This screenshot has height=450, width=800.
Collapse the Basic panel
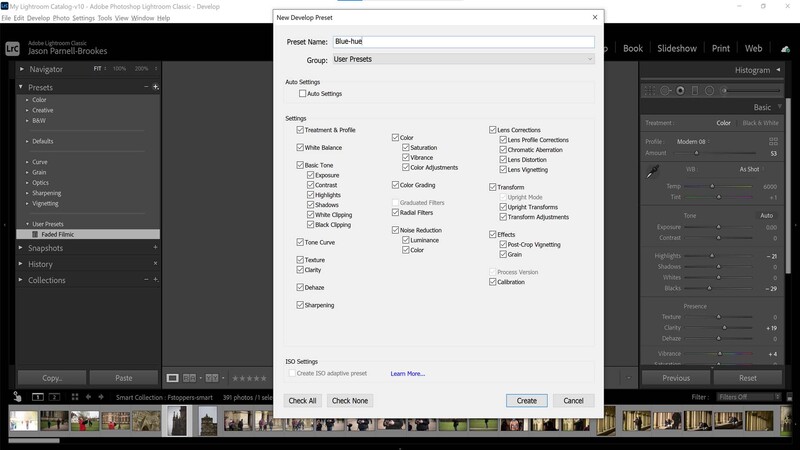[779, 107]
